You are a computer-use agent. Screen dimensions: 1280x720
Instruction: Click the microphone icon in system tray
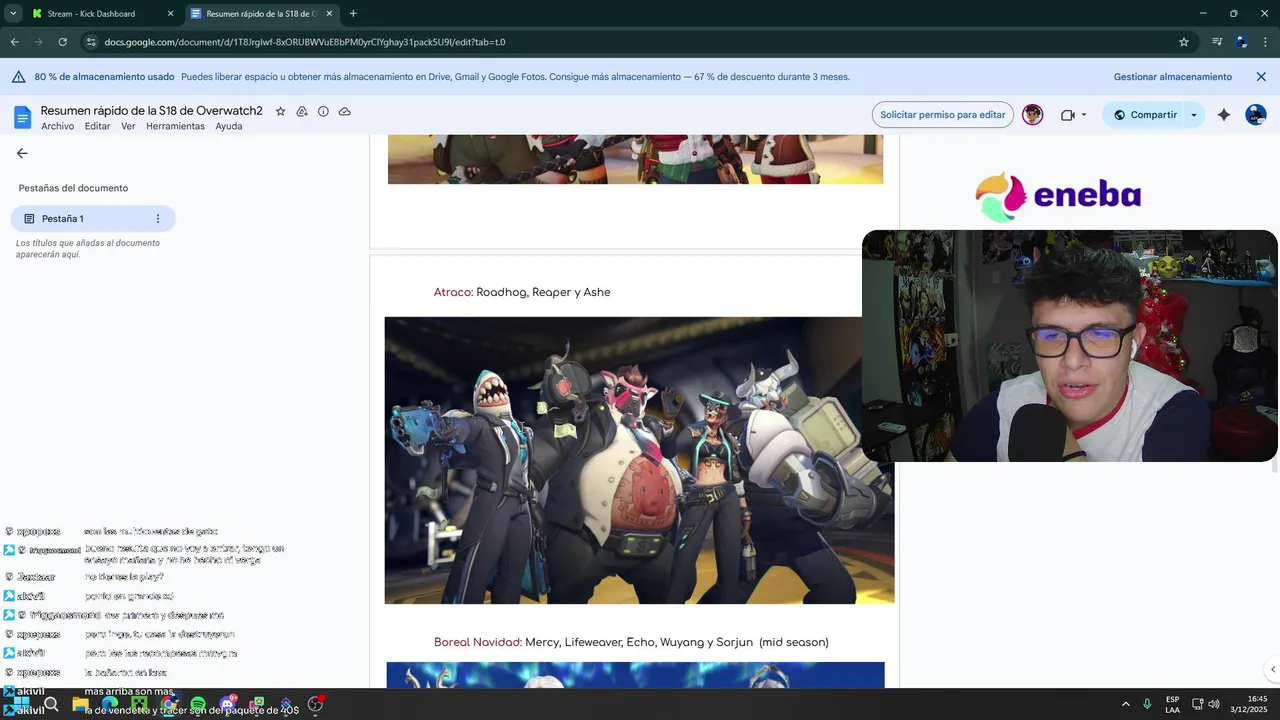1147,704
